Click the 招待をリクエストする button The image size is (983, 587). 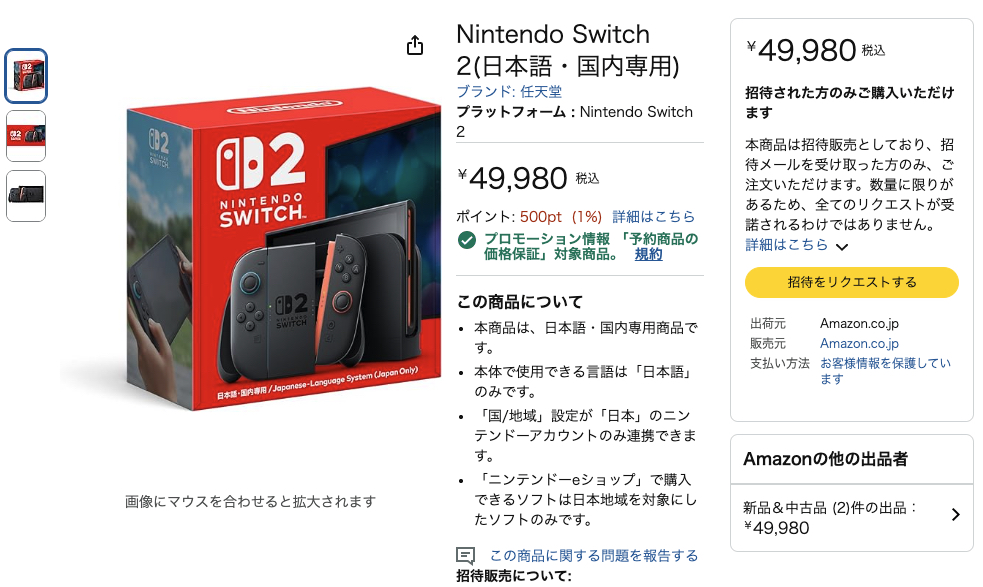(x=851, y=282)
